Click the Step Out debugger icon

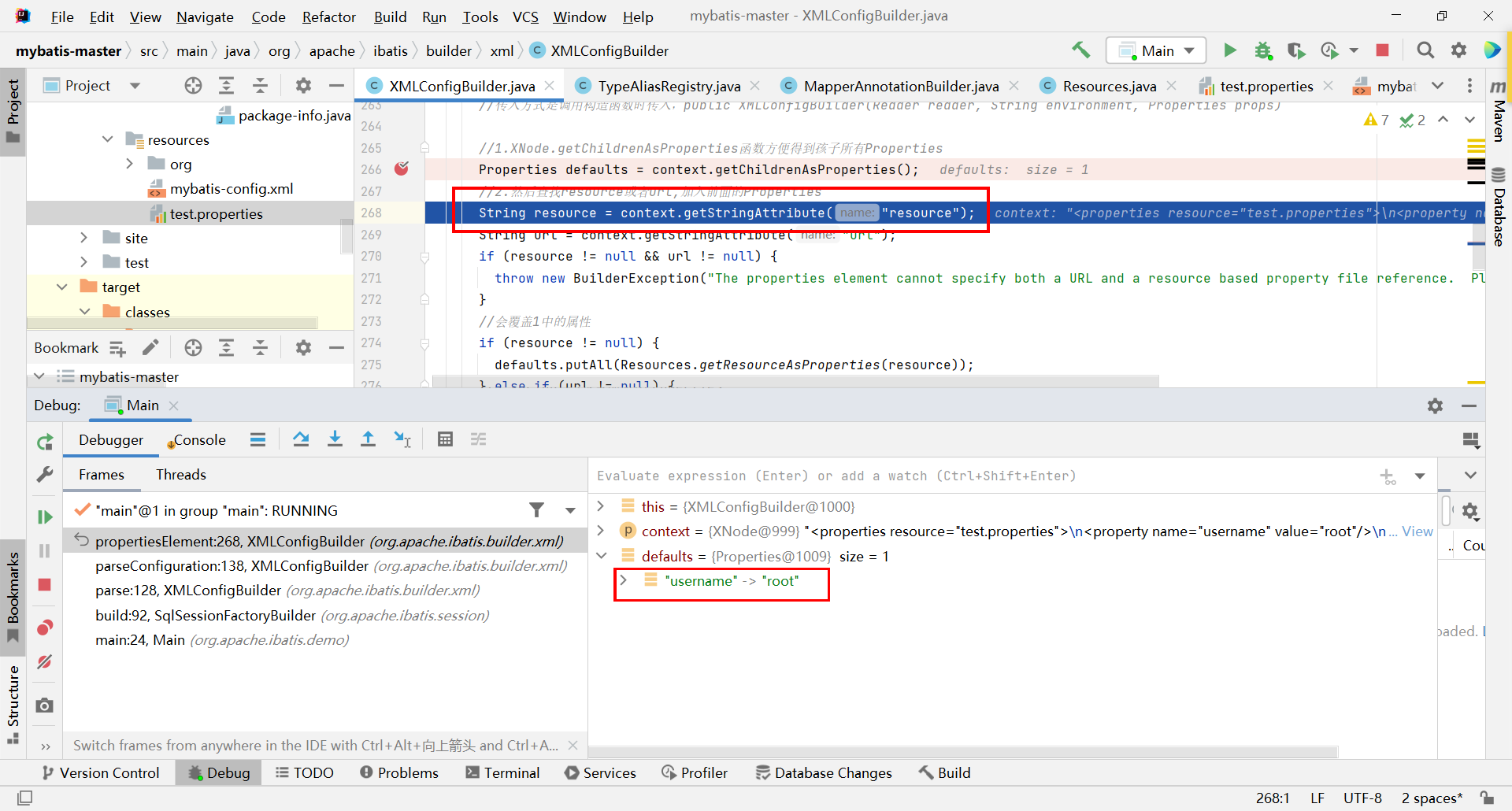pyautogui.click(x=368, y=439)
